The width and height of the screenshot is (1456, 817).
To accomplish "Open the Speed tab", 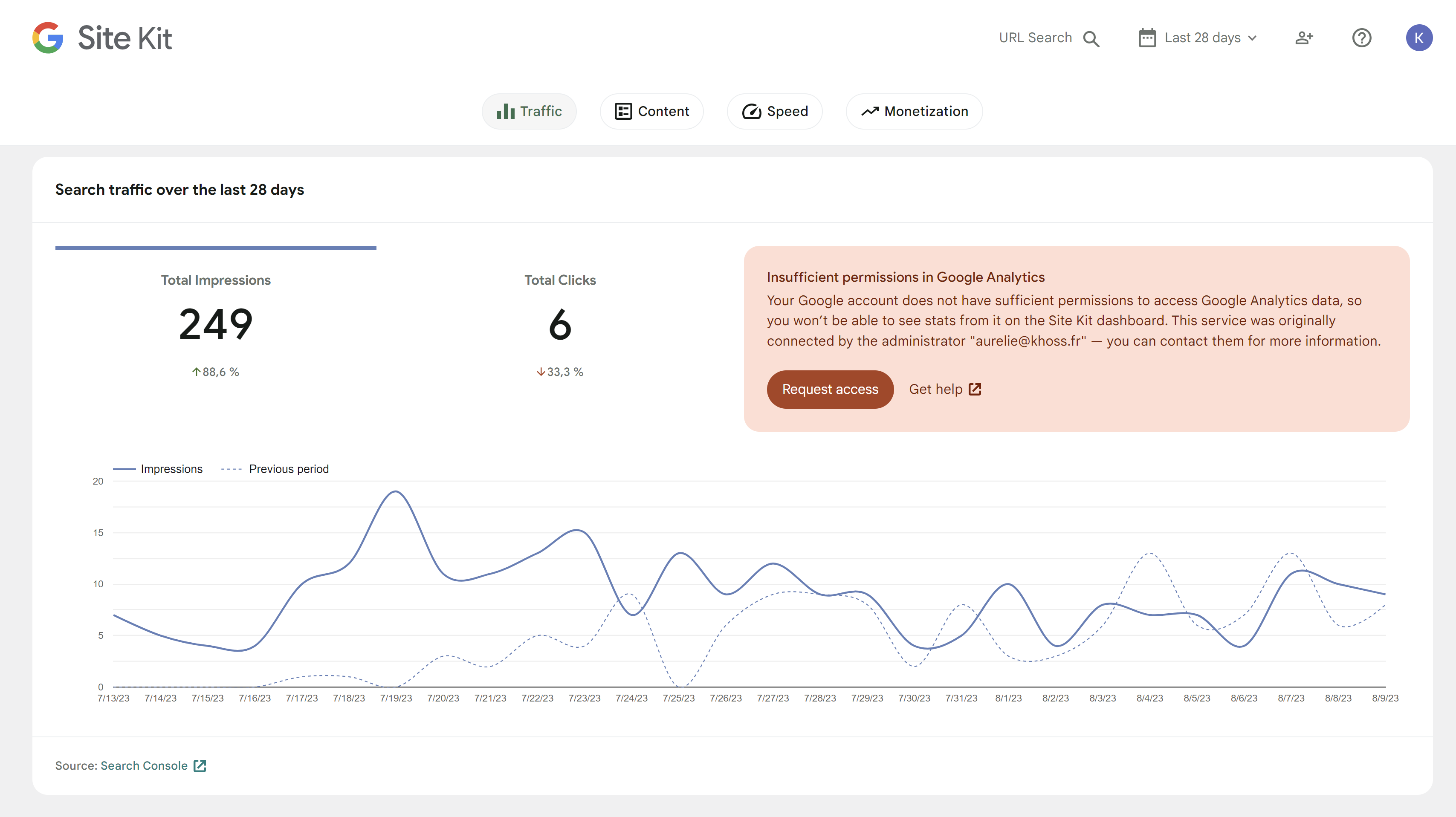I will [774, 111].
